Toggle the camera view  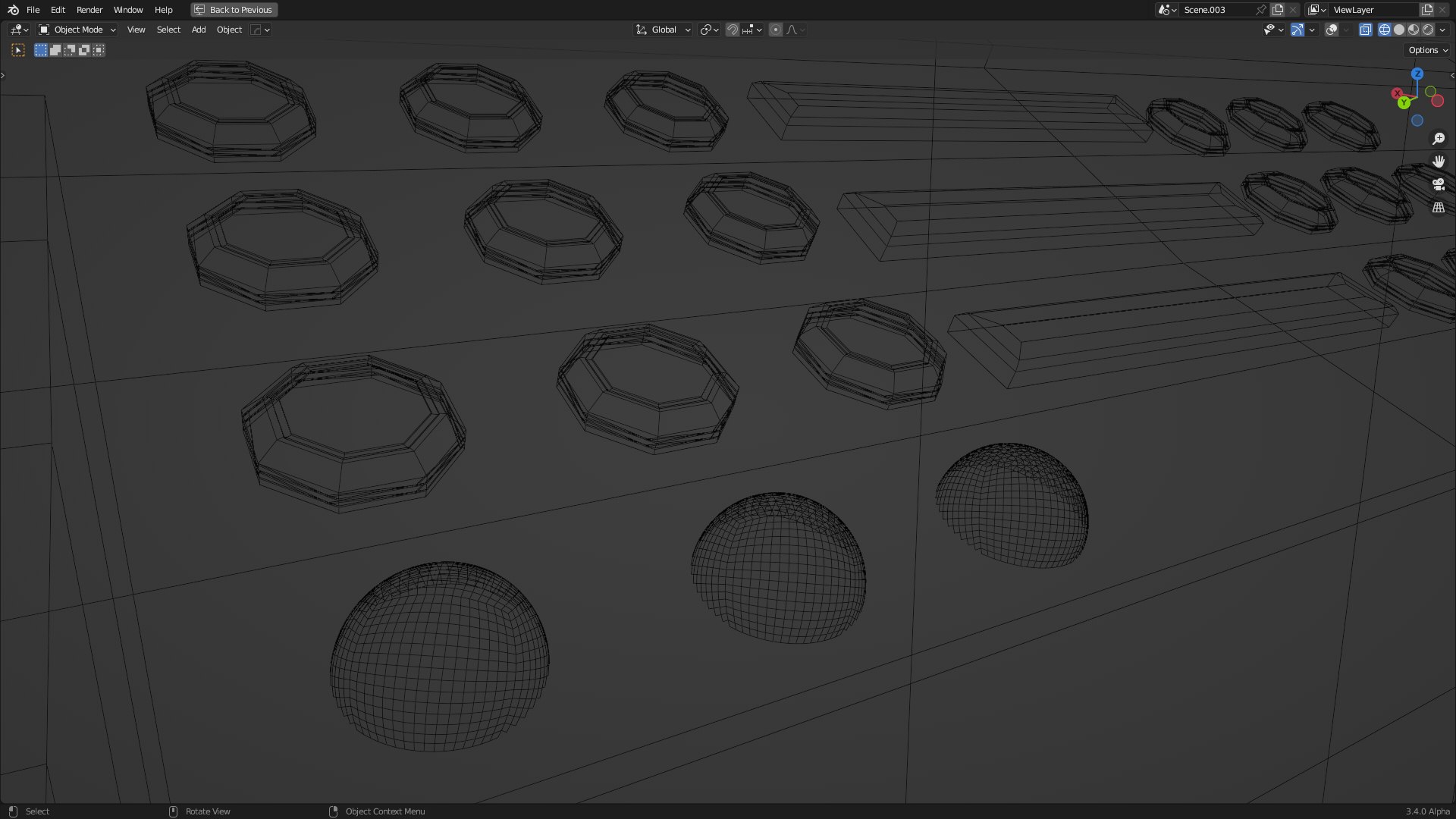tap(1438, 184)
